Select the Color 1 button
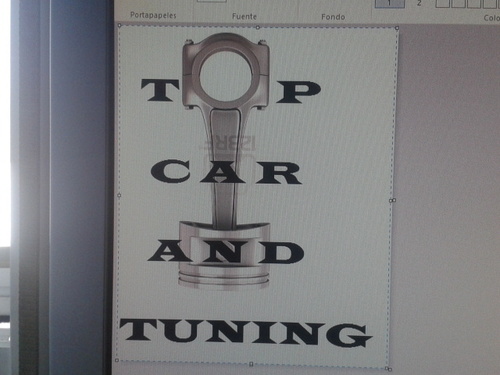 [x=389, y=3]
